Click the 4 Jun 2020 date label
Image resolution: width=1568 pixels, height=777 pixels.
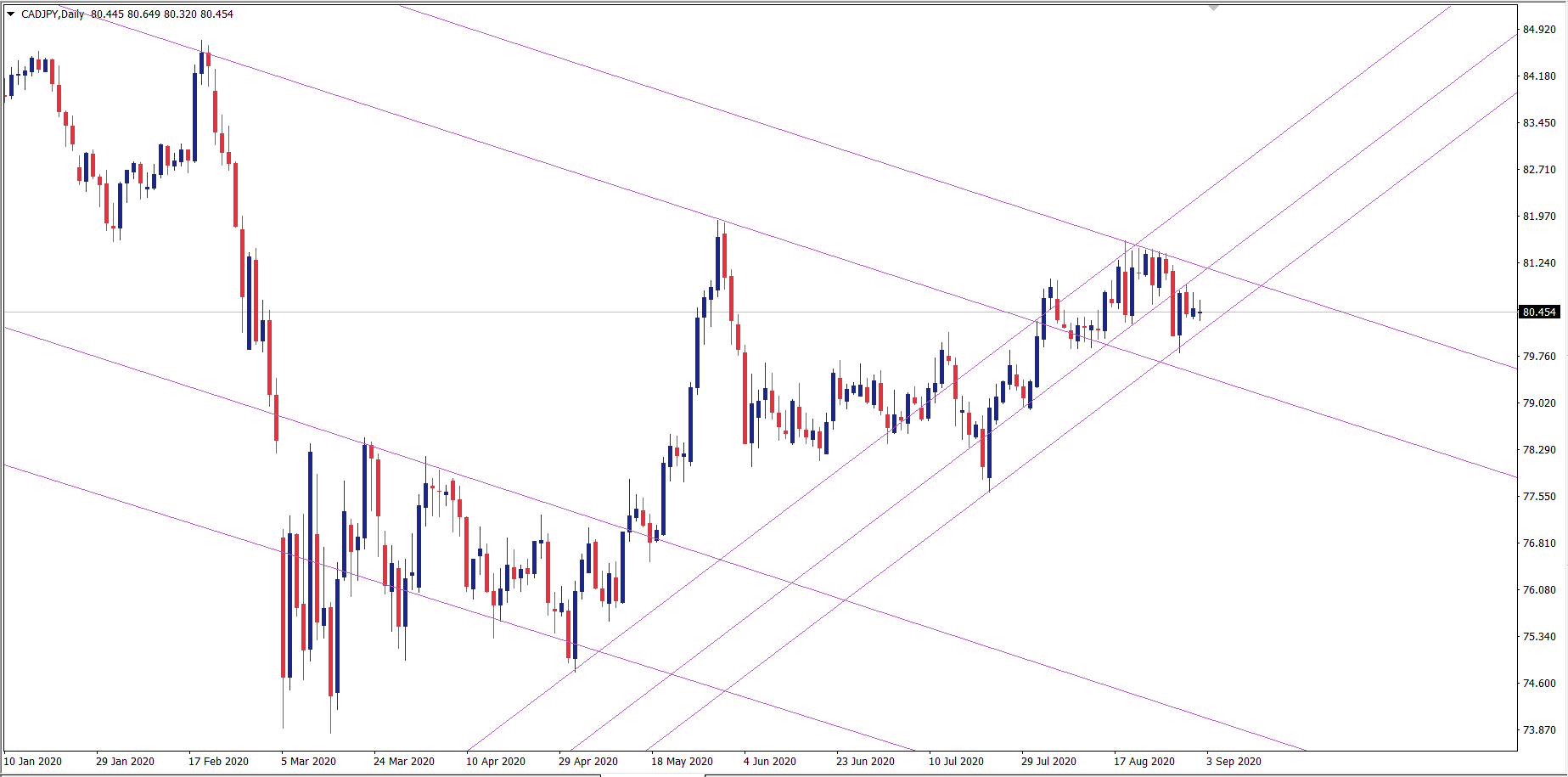[770, 761]
